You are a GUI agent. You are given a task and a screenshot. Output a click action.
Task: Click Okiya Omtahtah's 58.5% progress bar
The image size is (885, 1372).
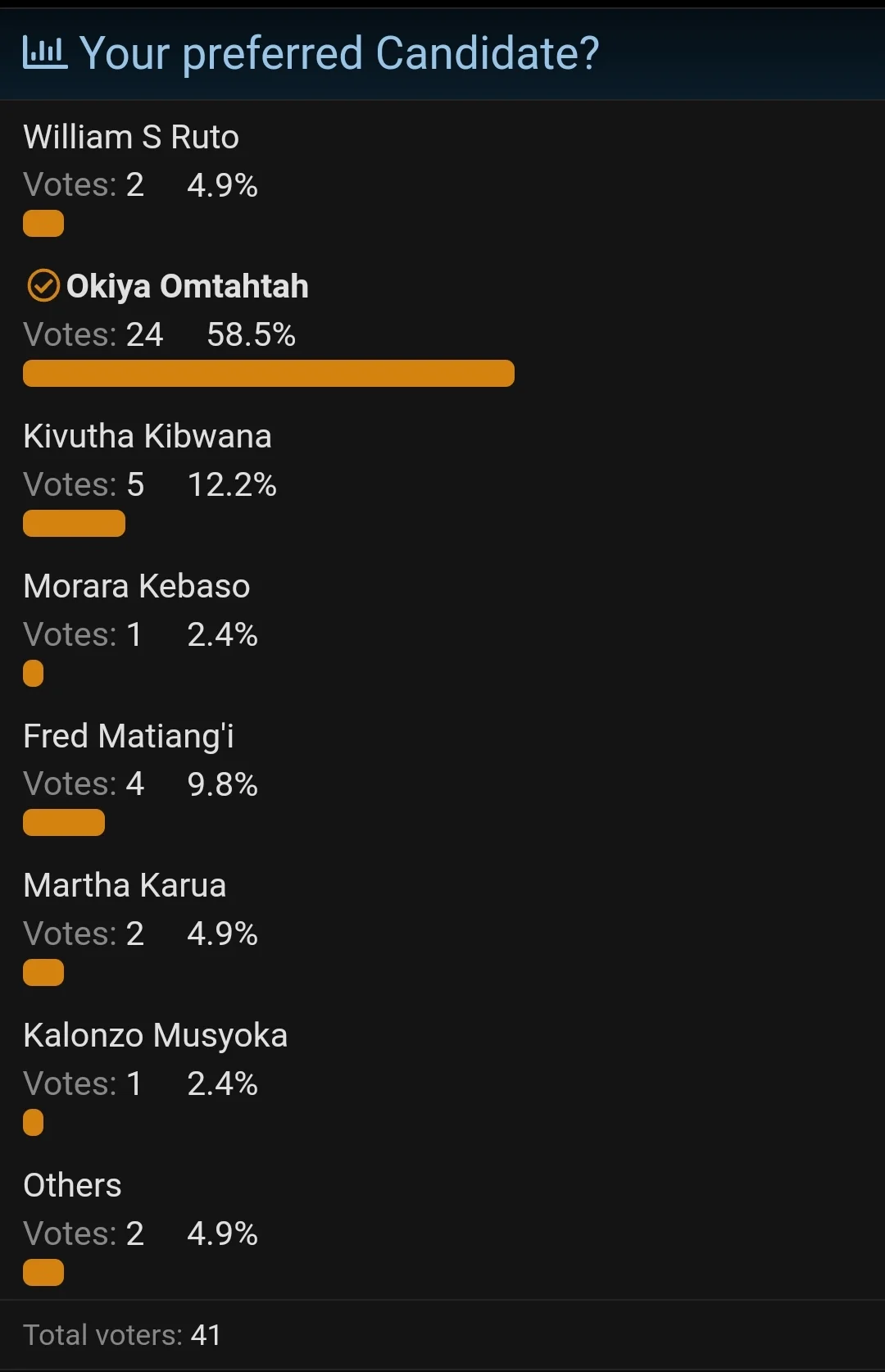(269, 373)
